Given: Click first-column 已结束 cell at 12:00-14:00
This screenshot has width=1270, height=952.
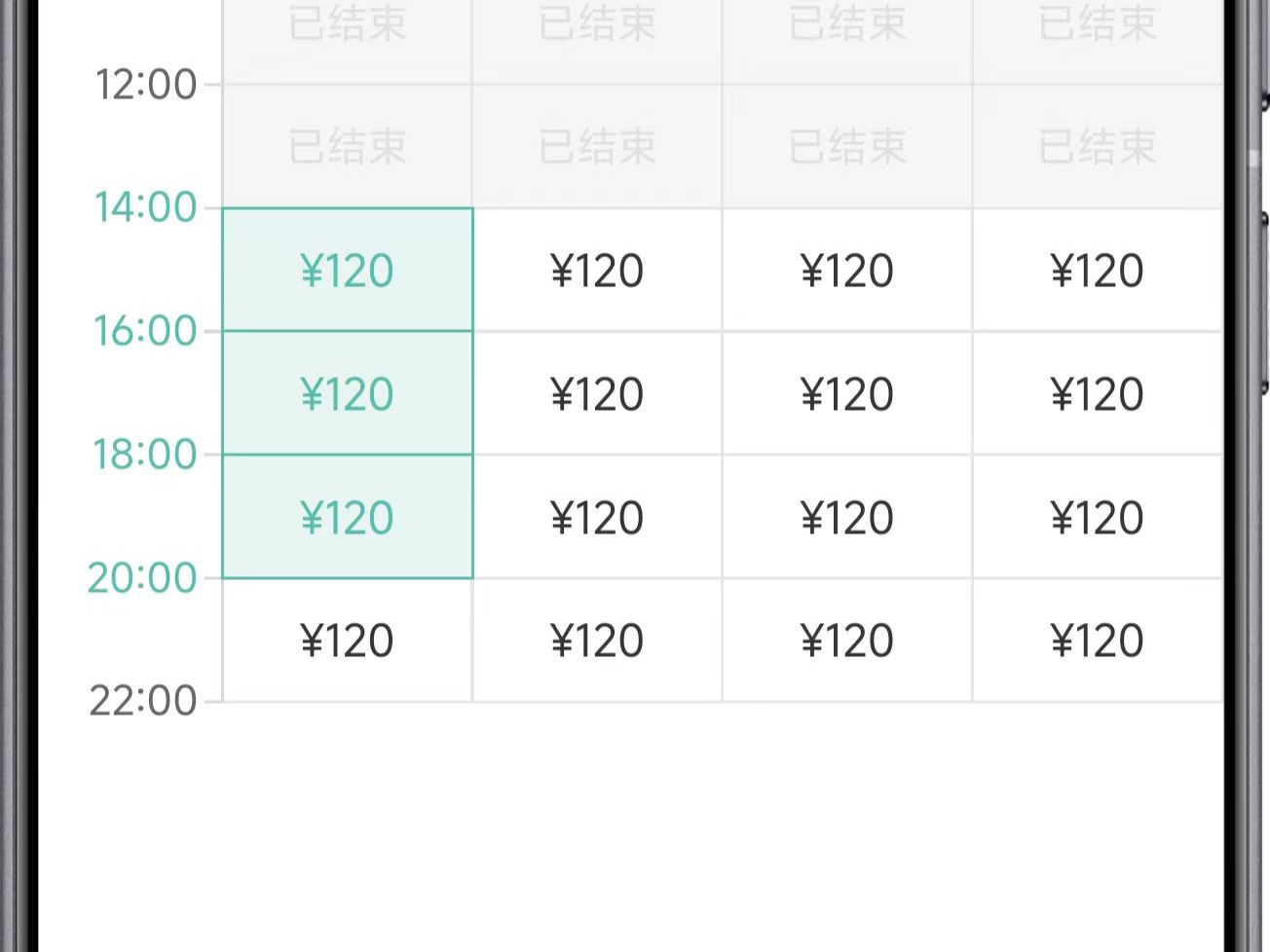Looking at the screenshot, I should pyautogui.click(x=347, y=146).
